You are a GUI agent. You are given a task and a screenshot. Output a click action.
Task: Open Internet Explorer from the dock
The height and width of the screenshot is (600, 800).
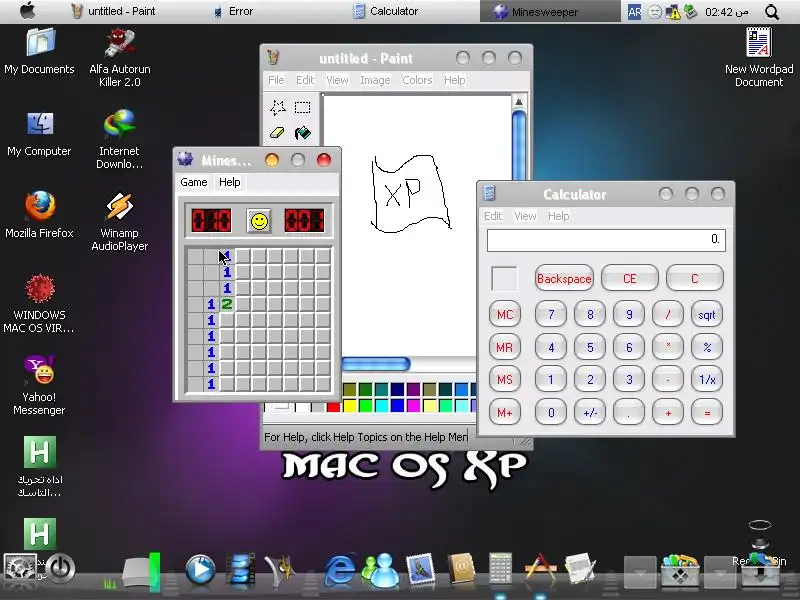(340, 568)
